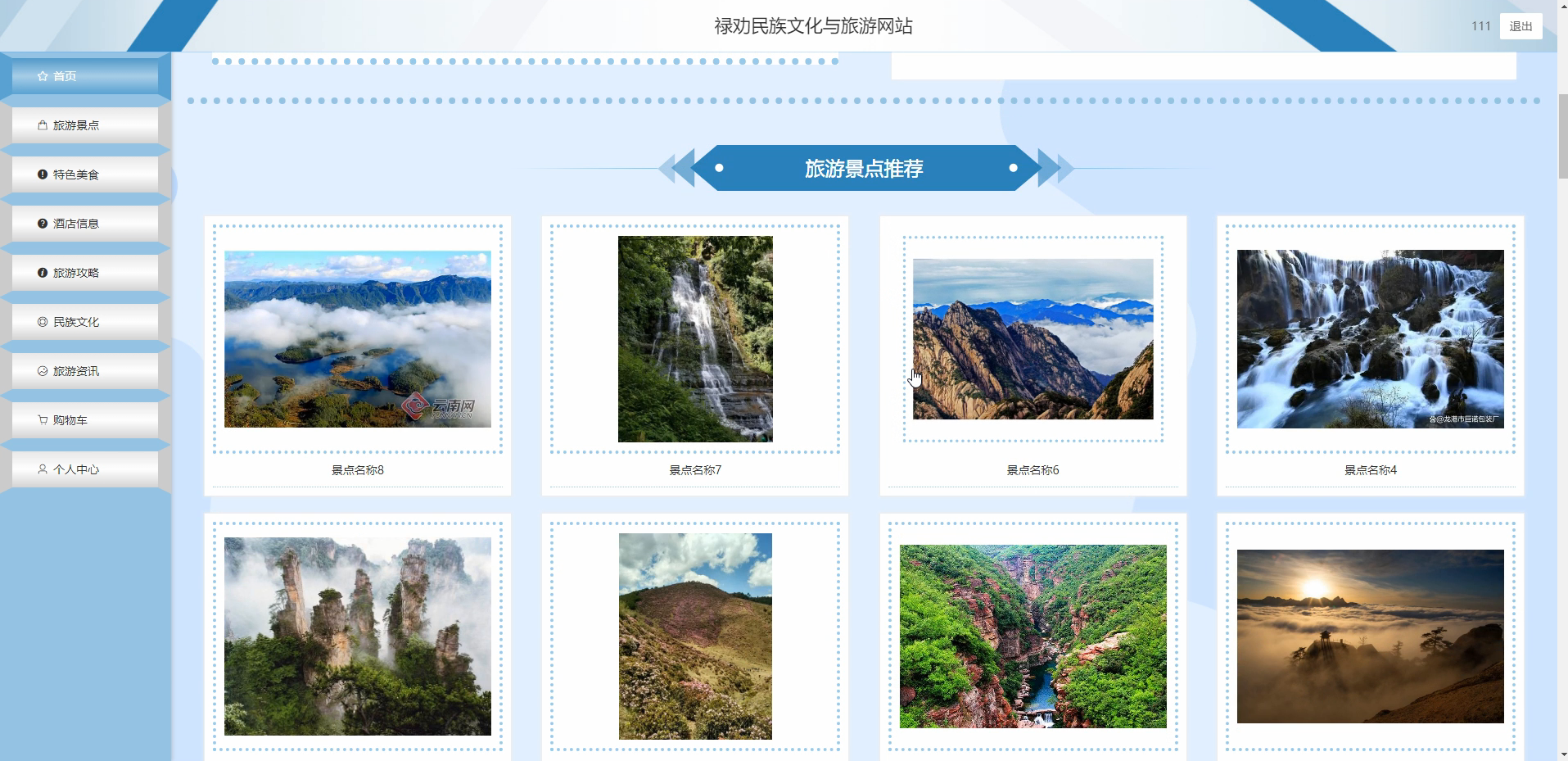This screenshot has height=761, width=1568.
Task: Click the 景点名称6 title text
Action: pos(1033,470)
